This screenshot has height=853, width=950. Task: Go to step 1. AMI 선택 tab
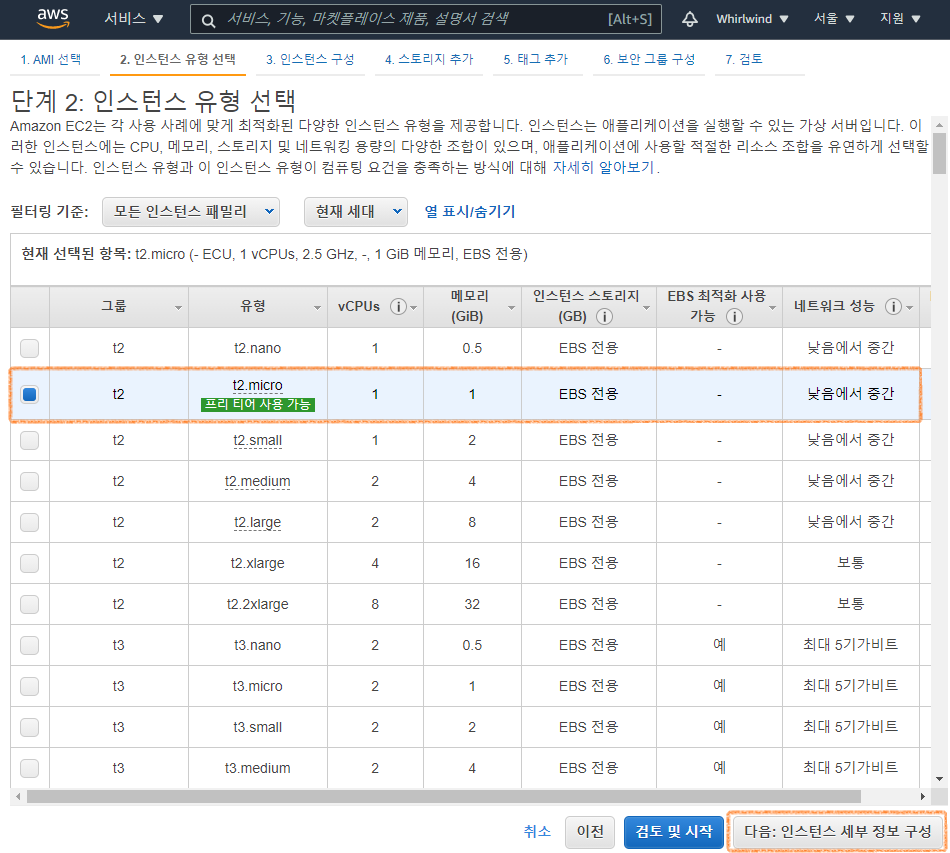point(51,59)
